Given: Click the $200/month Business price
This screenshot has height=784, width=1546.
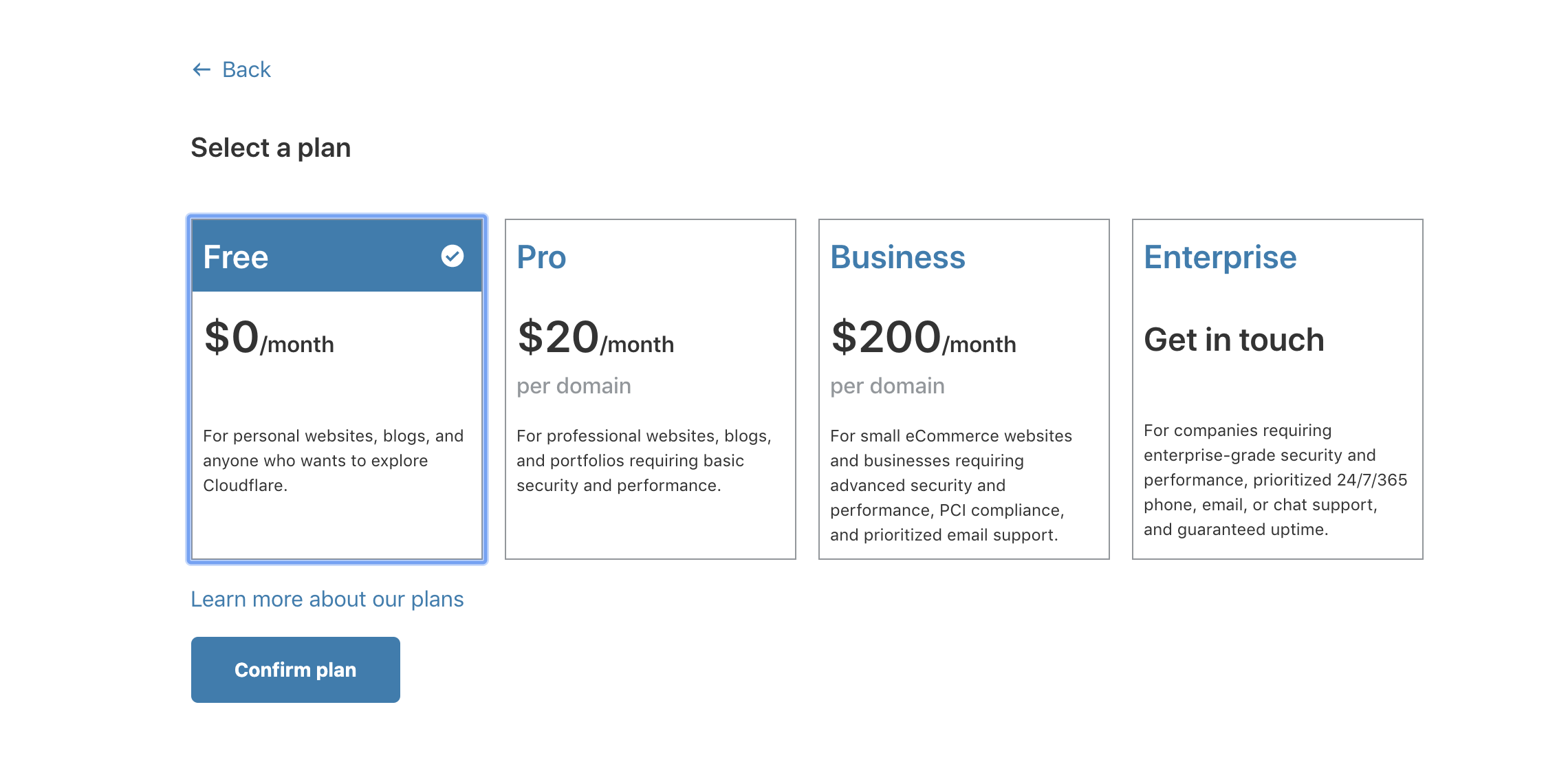Looking at the screenshot, I should tap(924, 338).
